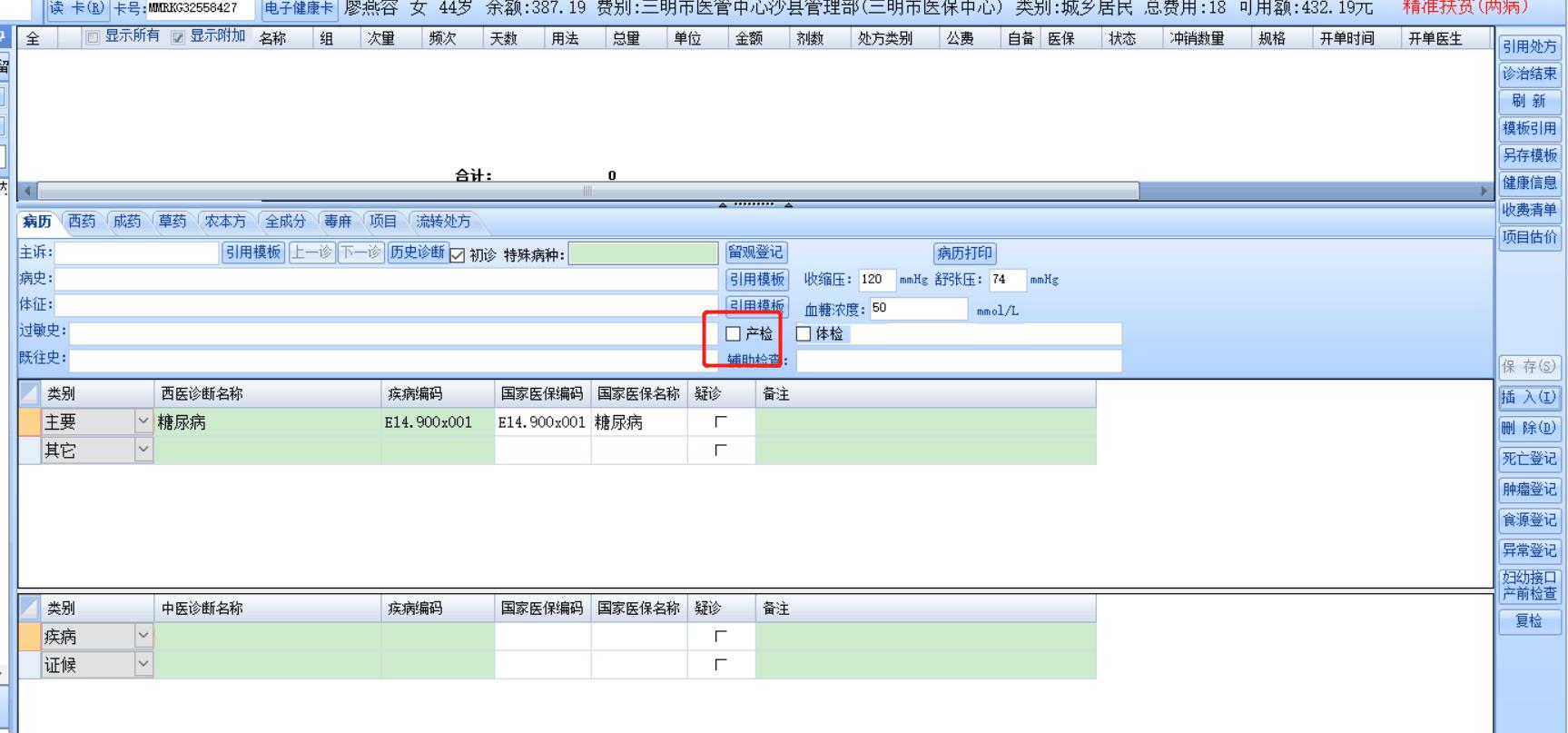Click the 刷新 button
Viewport: 1568px width, 733px height.
tap(1530, 102)
